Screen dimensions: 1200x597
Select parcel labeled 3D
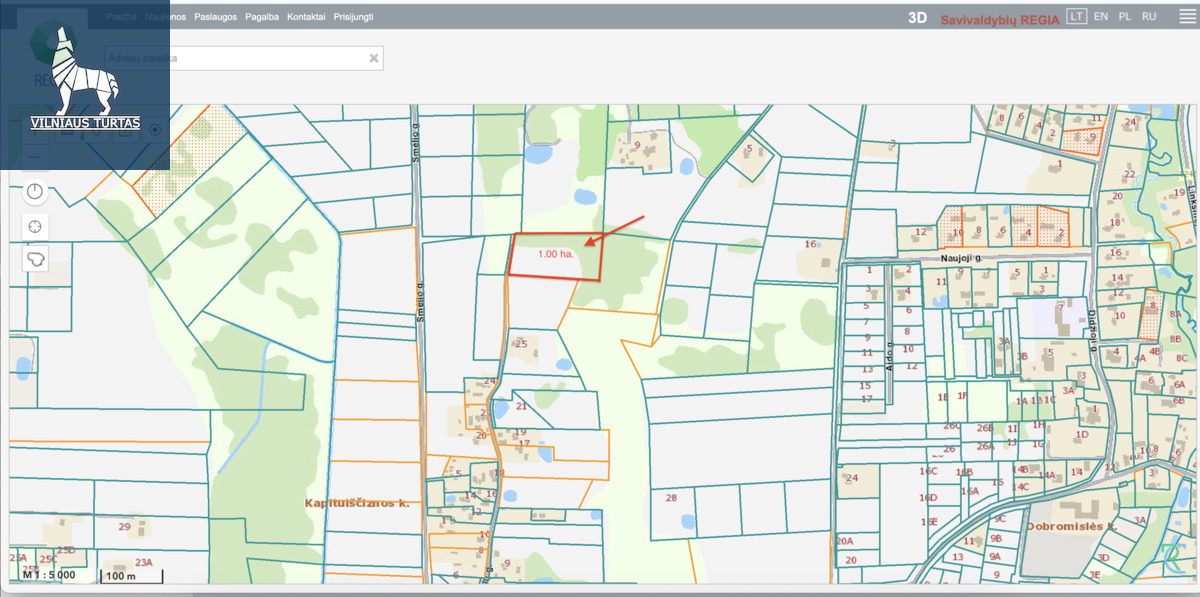[1103, 557]
